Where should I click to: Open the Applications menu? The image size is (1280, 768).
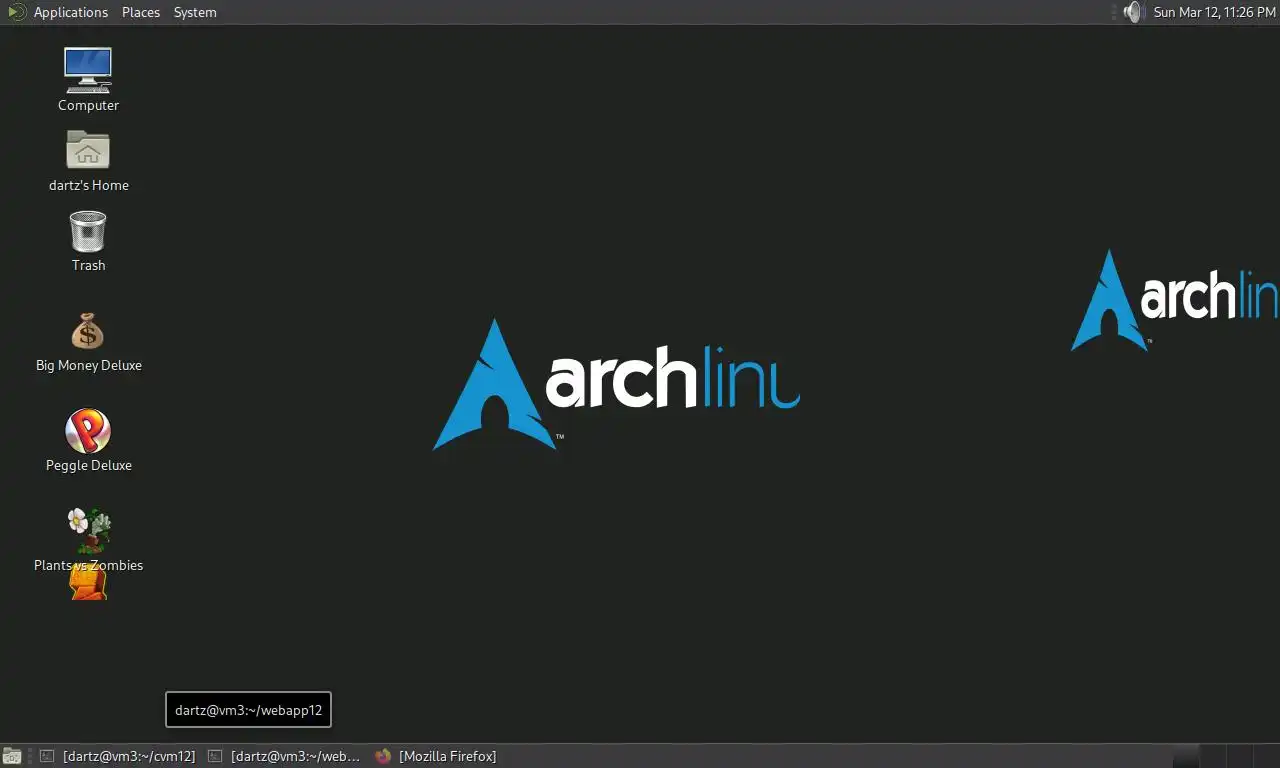tap(70, 12)
